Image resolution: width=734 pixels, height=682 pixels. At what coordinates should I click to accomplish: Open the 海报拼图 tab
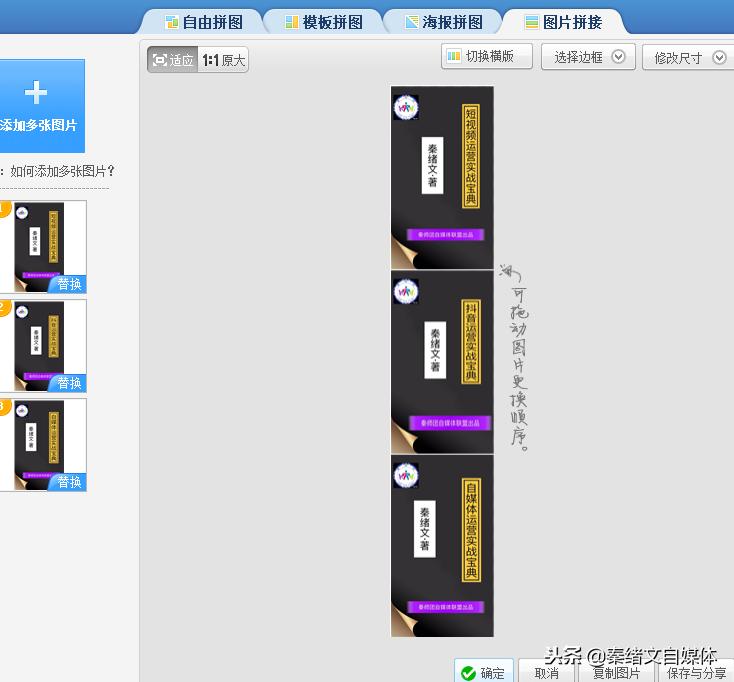tap(443, 22)
